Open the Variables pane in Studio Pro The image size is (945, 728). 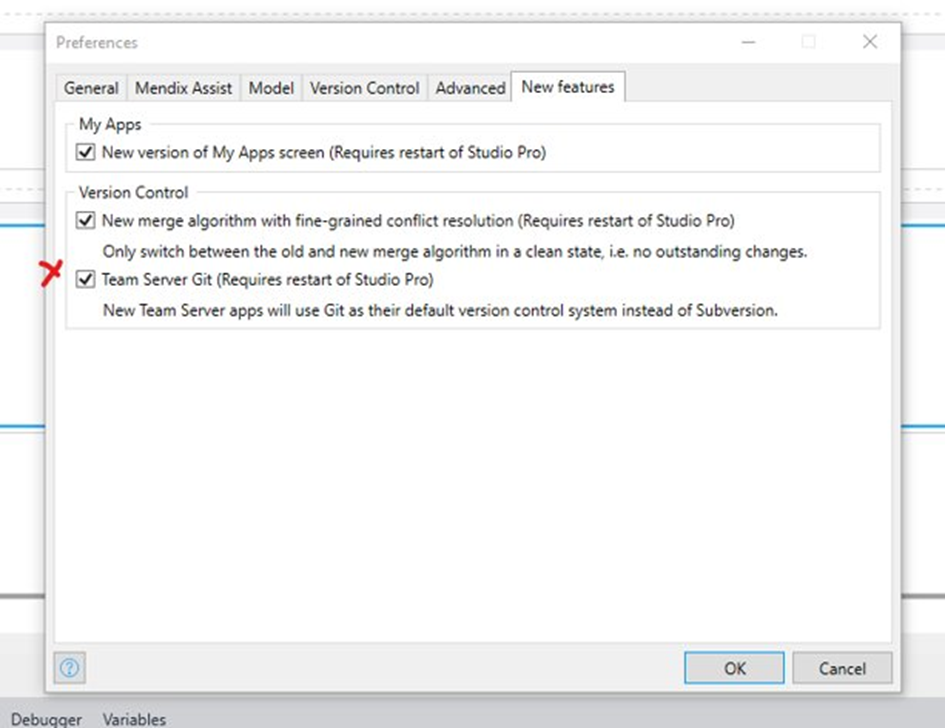pyautogui.click(x=134, y=720)
